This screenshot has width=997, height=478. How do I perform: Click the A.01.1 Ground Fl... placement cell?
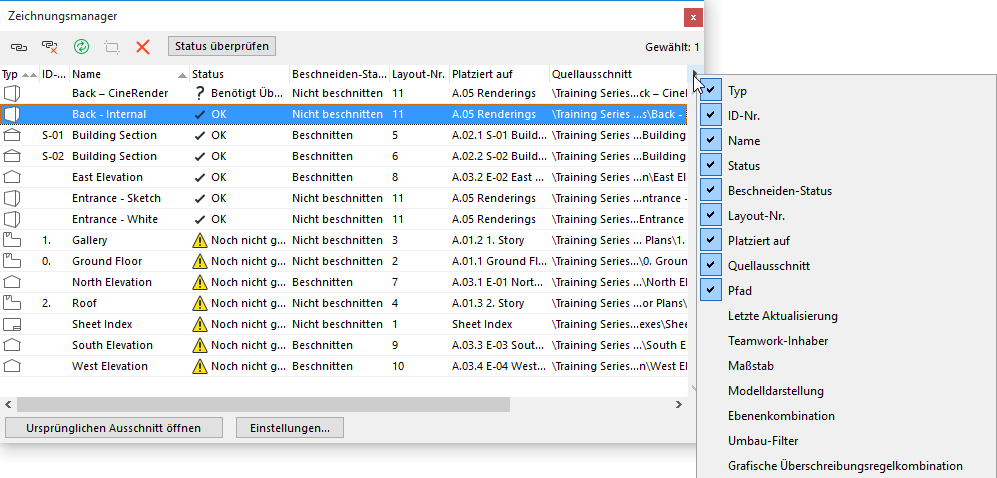point(499,261)
